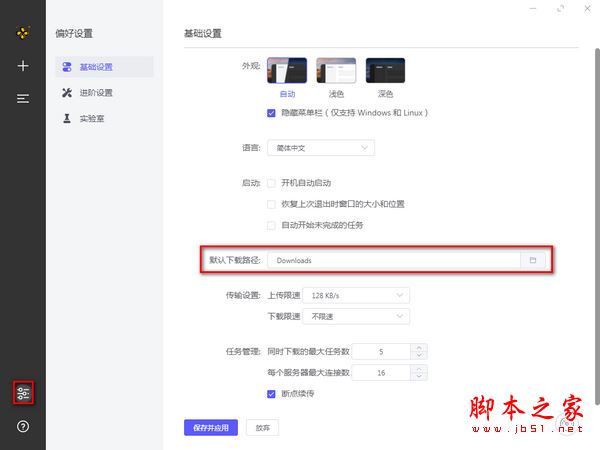Increase 每个服务器最大连接数 with up arrow
Screen dimensions: 600x450
click(x=419, y=369)
